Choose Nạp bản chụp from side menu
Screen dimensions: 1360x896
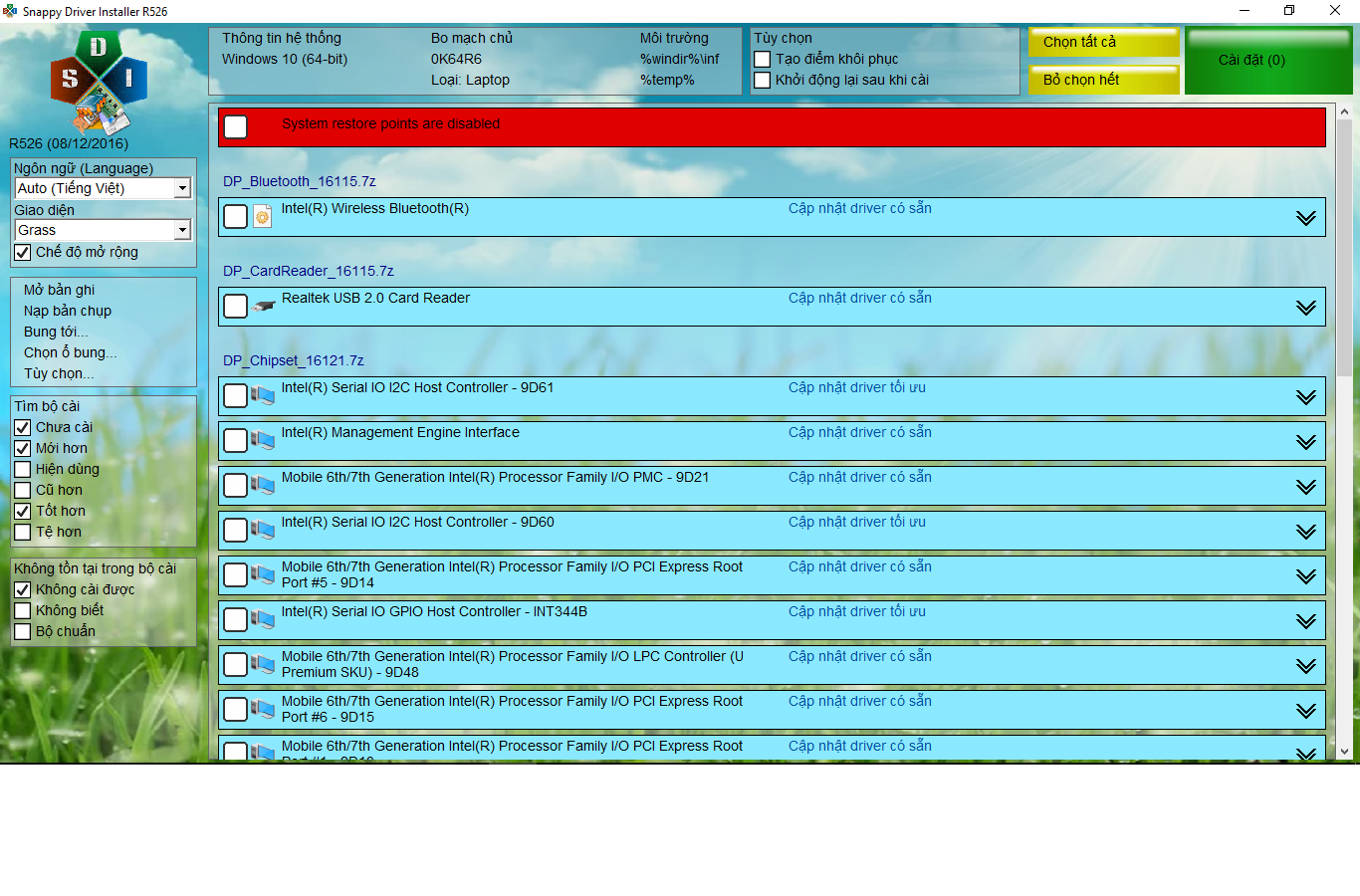(x=68, y=311)
